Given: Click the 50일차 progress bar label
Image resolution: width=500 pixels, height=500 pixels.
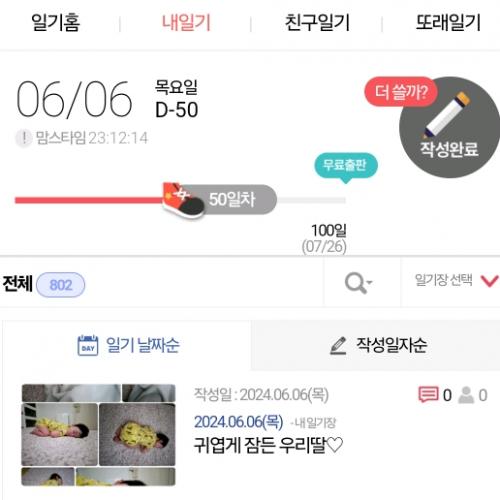Looking at the screenshot, I should pos(231,199).
